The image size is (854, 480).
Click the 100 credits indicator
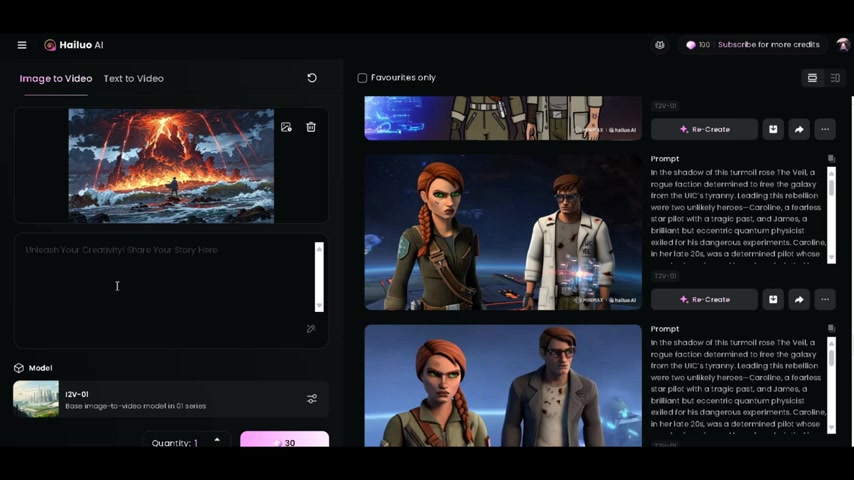click(x=698, y=45)
